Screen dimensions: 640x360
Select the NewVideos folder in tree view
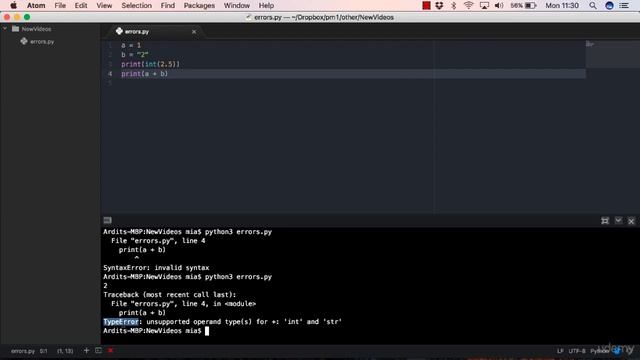(36, 29)
